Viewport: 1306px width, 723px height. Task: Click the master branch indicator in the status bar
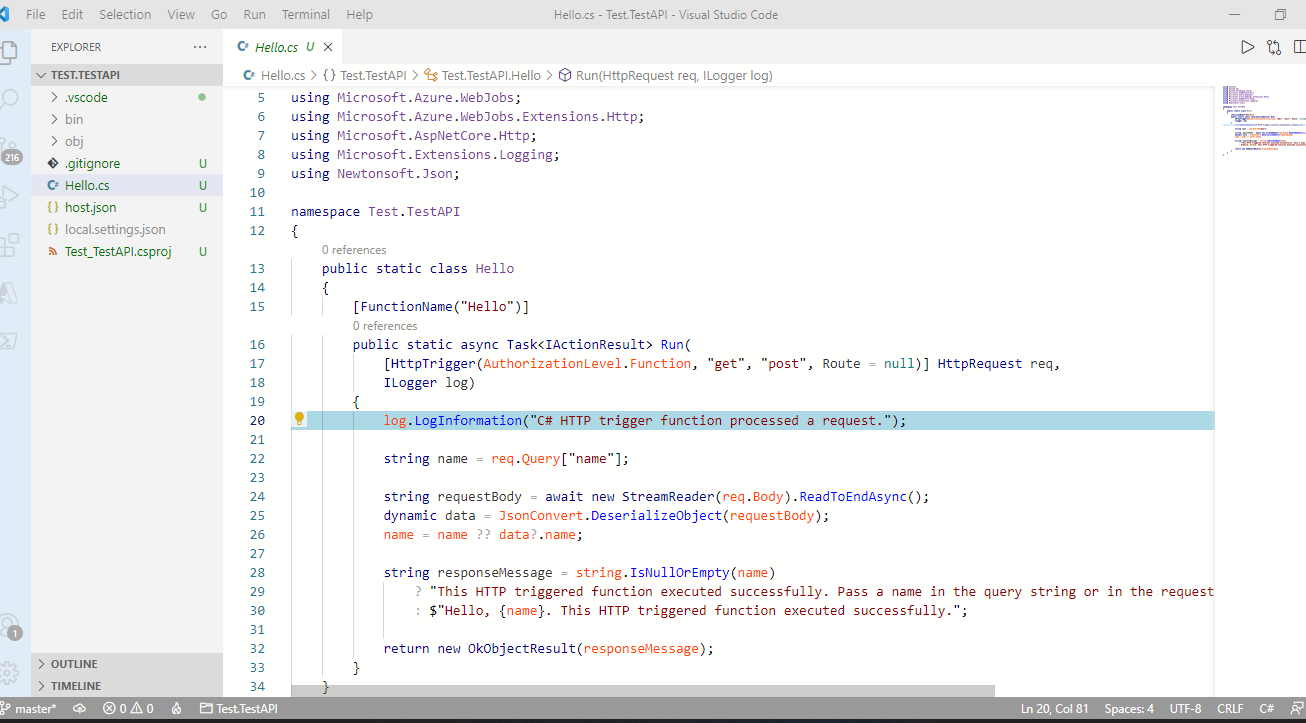click(29, 708)
